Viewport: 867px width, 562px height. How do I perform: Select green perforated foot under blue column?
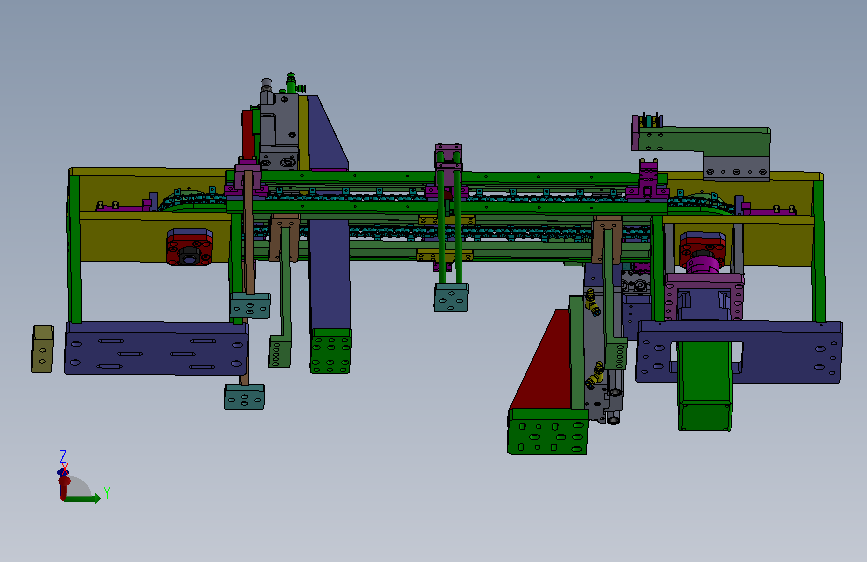[x=331, y=351]
